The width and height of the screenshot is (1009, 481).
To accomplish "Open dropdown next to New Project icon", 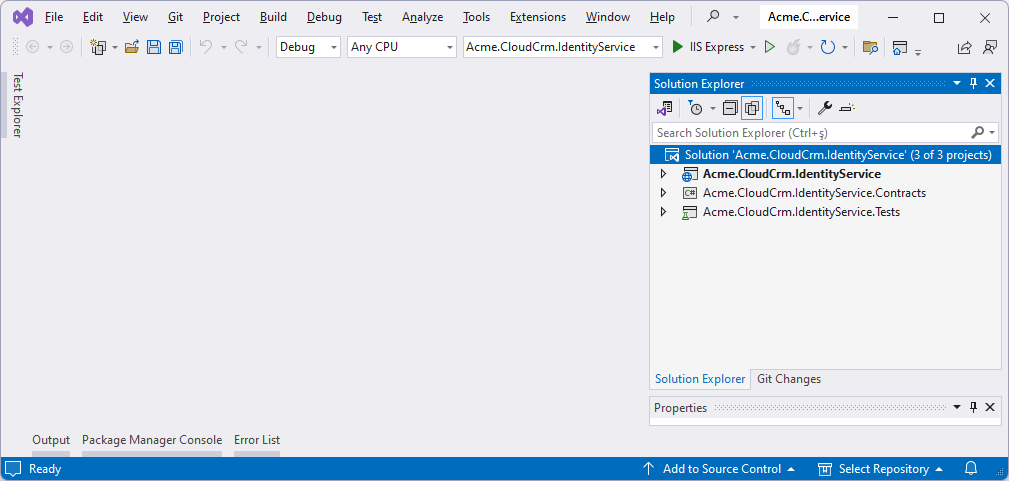I will point(115,47).
